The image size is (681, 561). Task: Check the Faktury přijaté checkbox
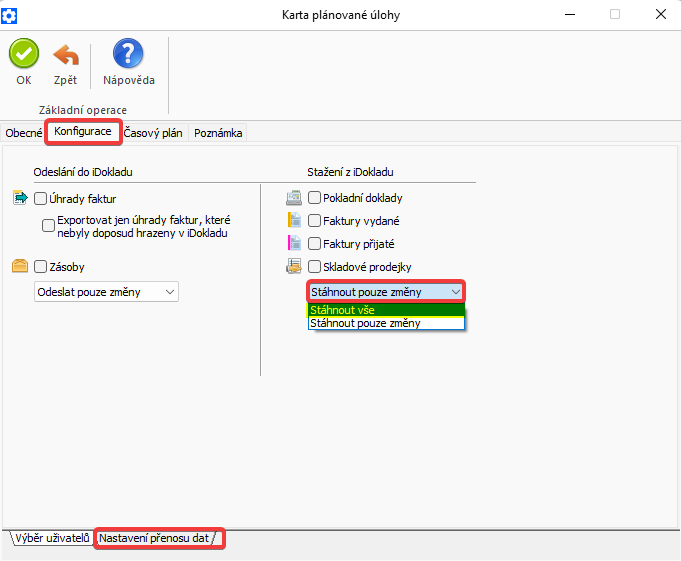[x=314, y=243]
